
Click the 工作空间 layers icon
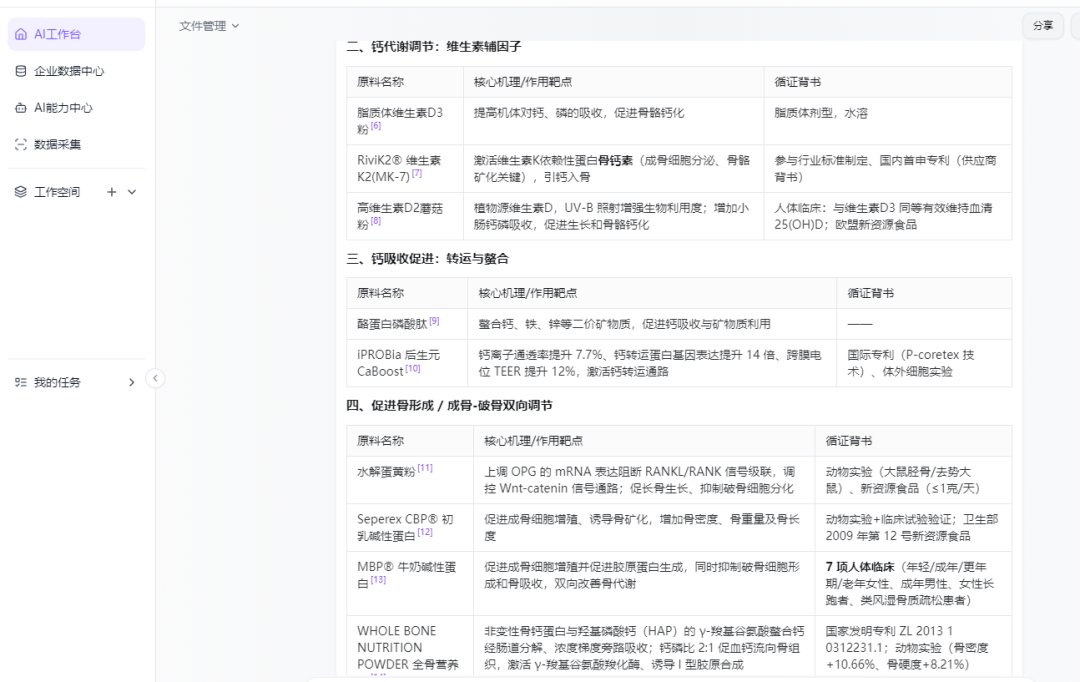pyautogui.click(x=21, y=192)
